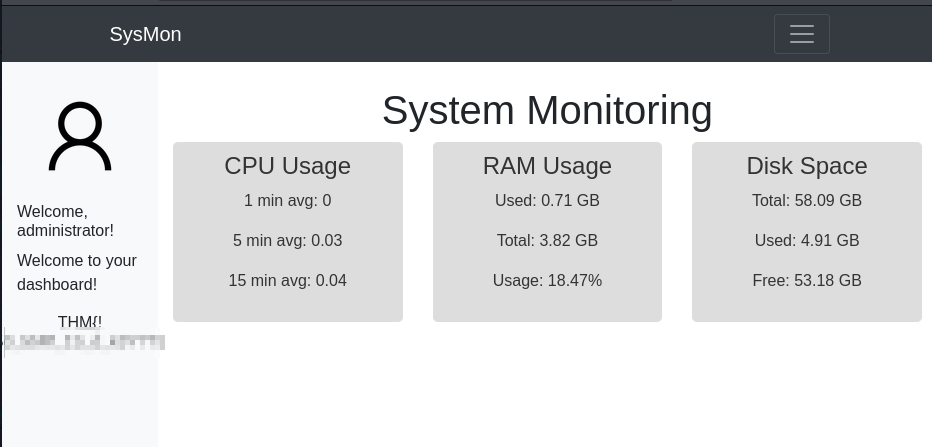The height and width of the screenshot is (447, 932).
Task: Select the 15 min avg: 0.04 text
Action: [288, 281]
